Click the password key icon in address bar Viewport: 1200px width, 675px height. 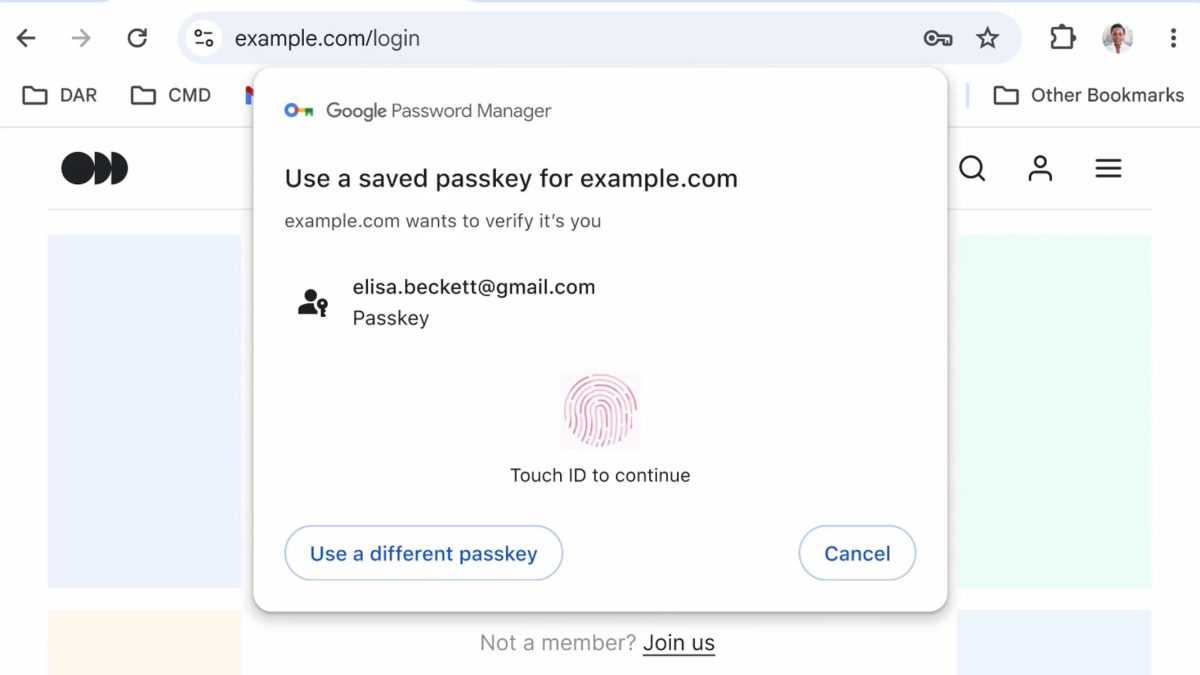(x=937, y=38)
